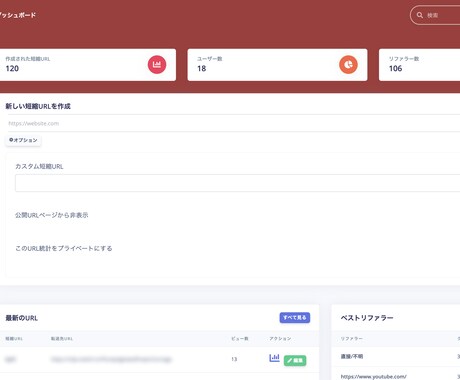Click the ビュー数 column header
This screenshot has height=380, width=460.
tap(240, 339)
